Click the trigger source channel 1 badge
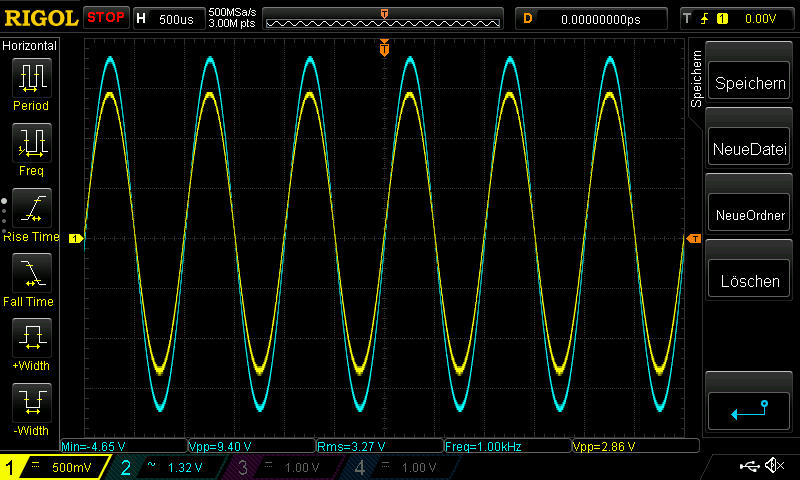 click(722, 19)
